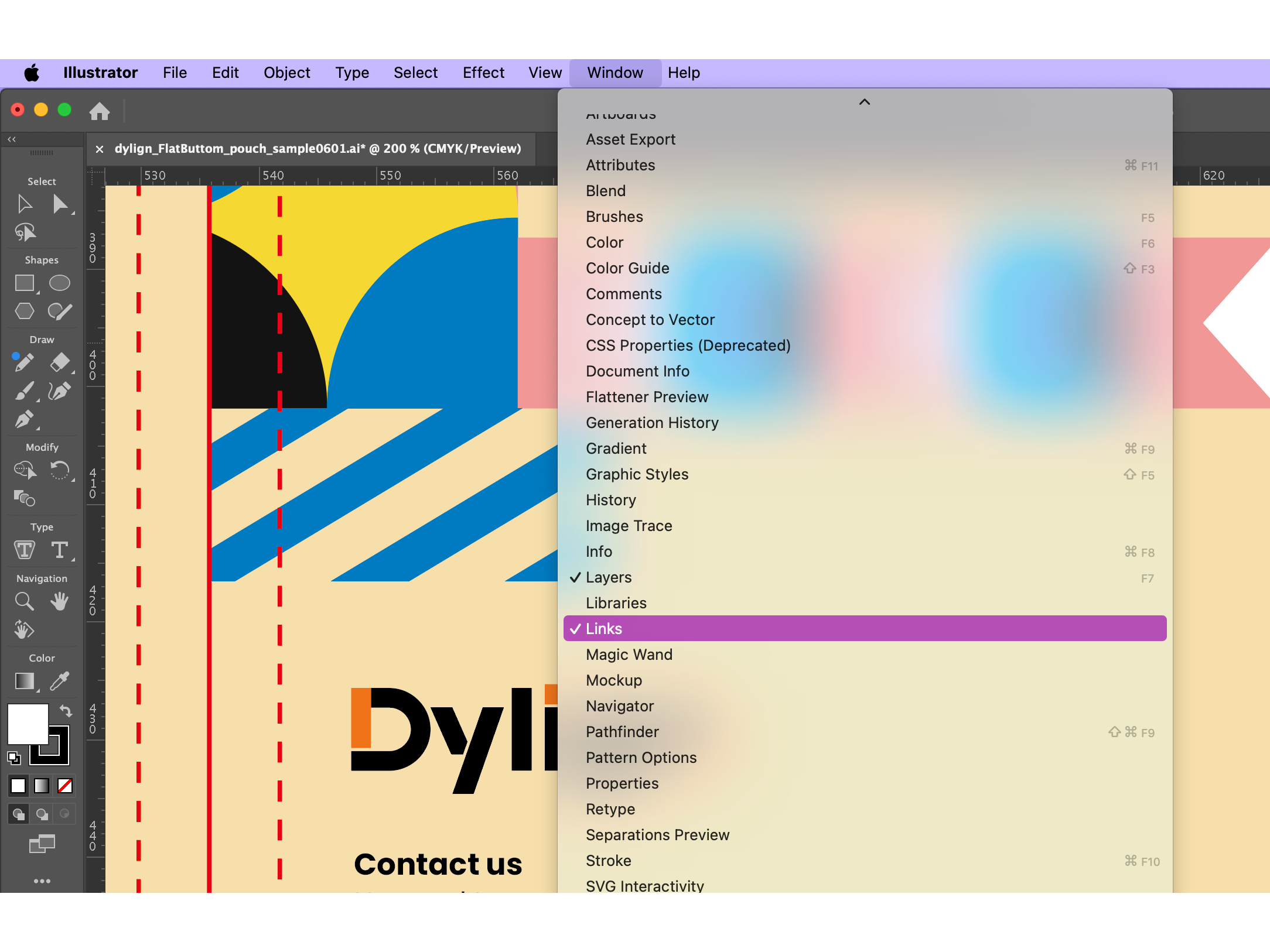Open the File menu

175,73
